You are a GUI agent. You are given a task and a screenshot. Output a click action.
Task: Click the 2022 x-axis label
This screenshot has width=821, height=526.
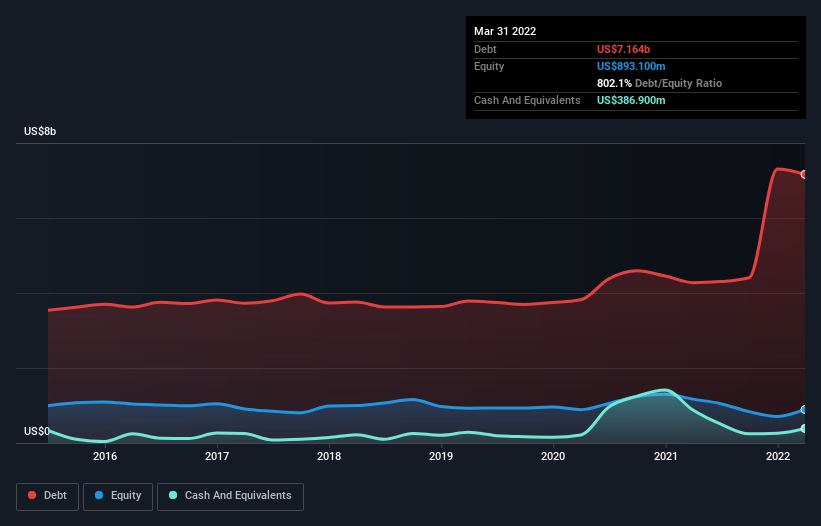tap(778, 456)
